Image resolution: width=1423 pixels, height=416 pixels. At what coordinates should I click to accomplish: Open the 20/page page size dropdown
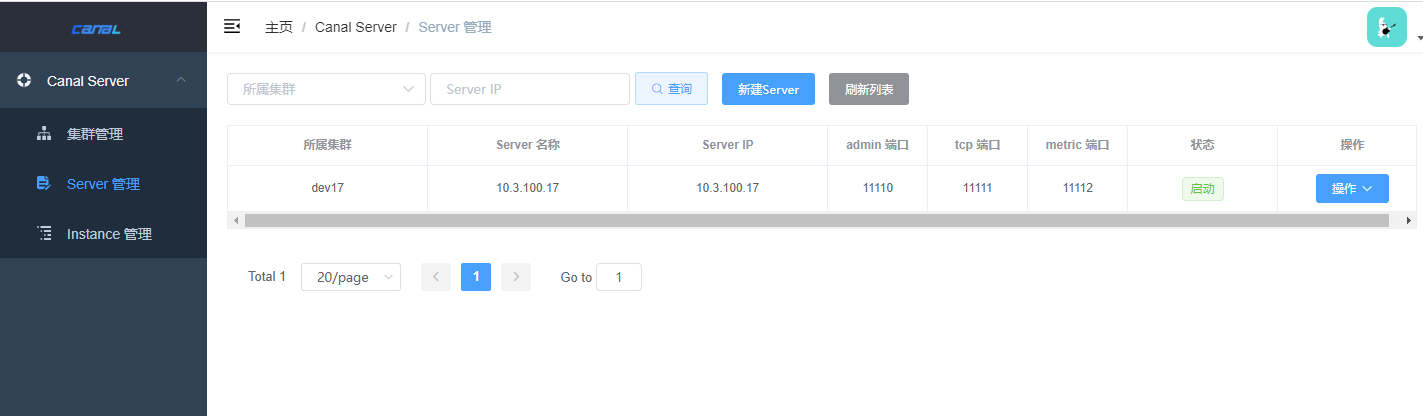point(350,277)
